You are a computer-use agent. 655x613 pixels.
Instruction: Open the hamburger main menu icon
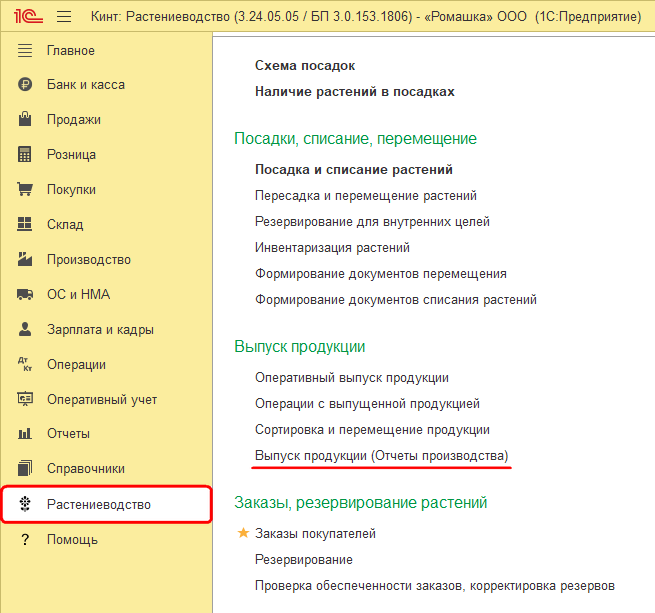[64, 17]
